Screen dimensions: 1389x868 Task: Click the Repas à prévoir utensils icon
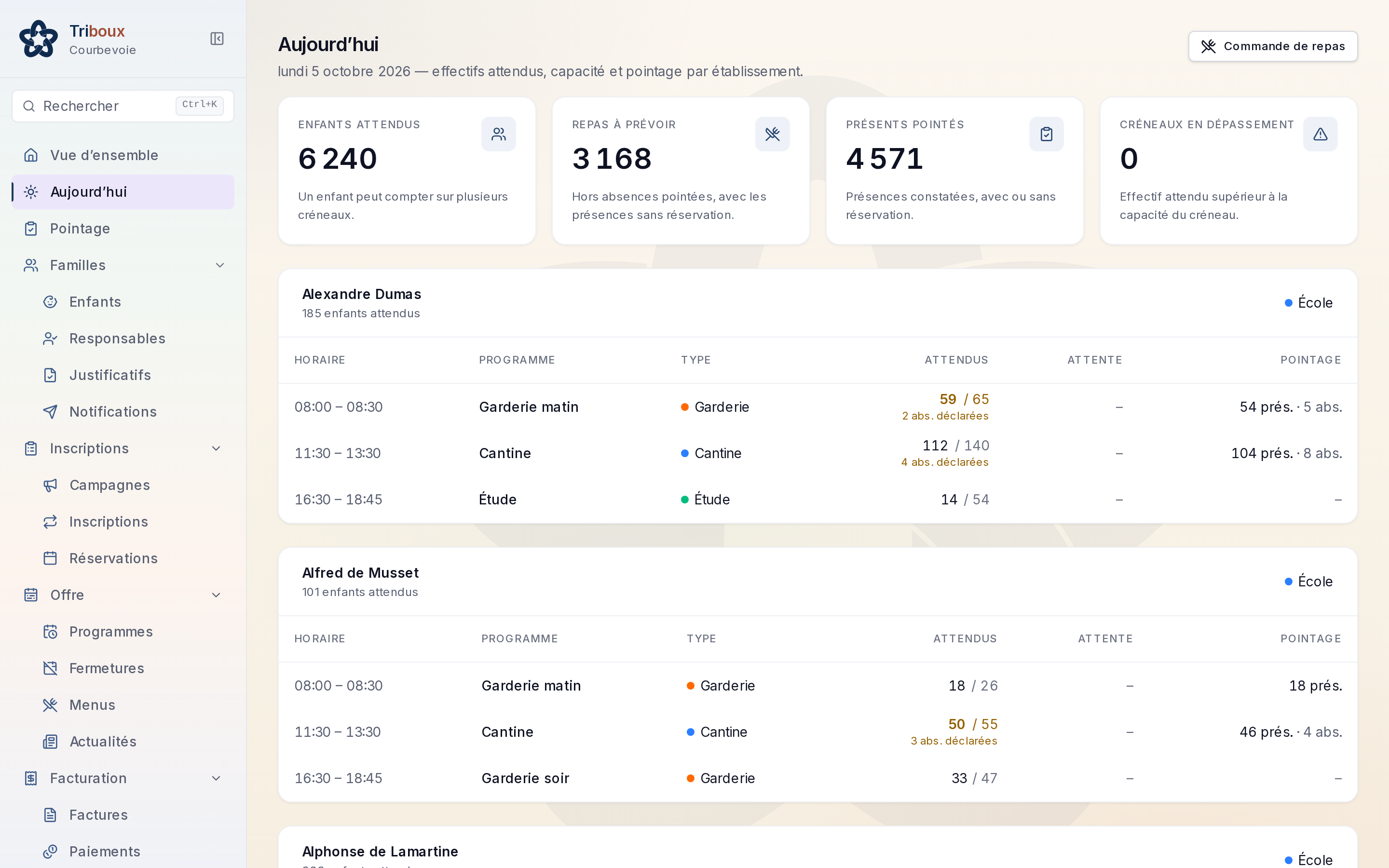click(x=772, y=135)
